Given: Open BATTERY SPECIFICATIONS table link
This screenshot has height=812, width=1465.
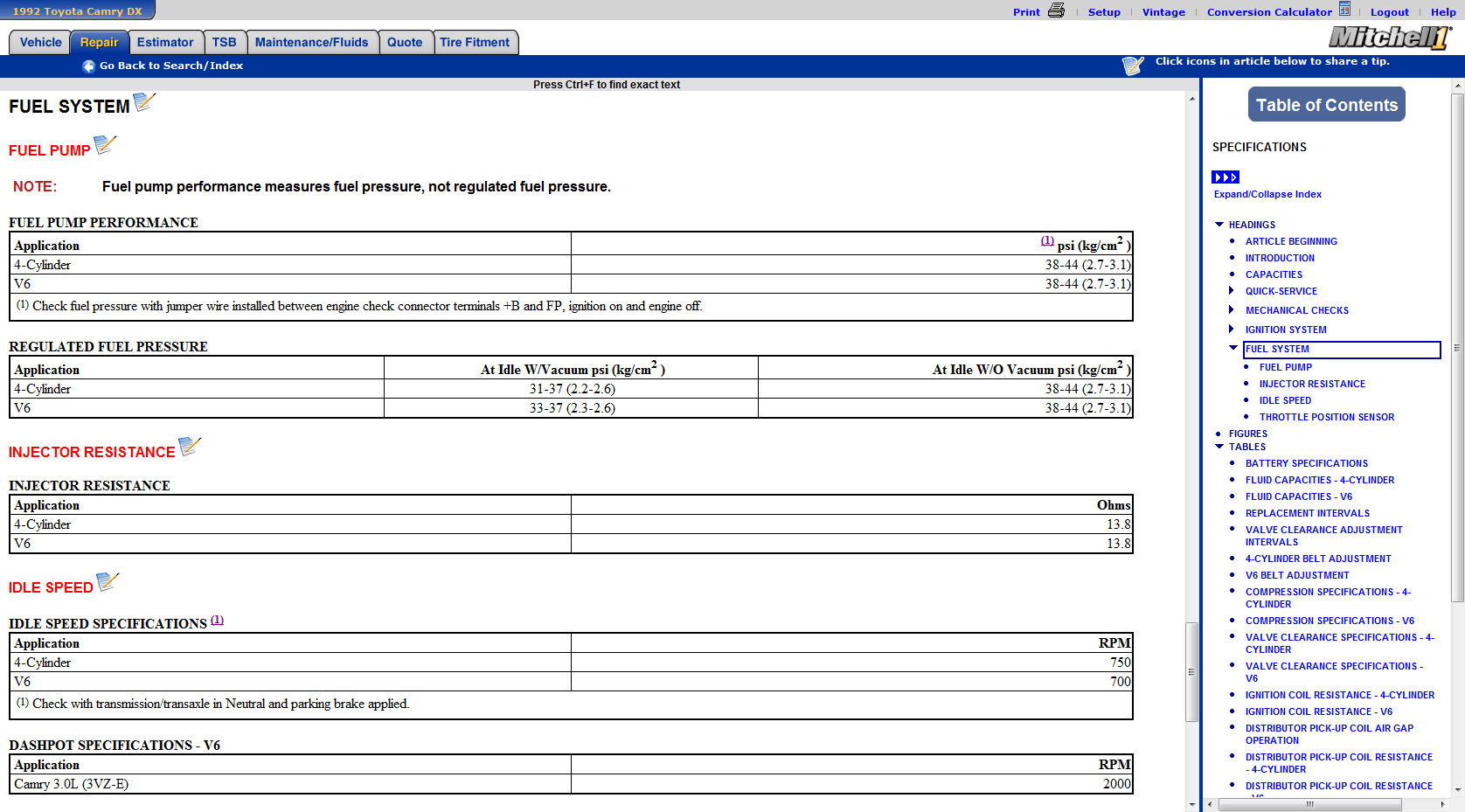Looking at the screenshot, I should tap(1307, 463).
